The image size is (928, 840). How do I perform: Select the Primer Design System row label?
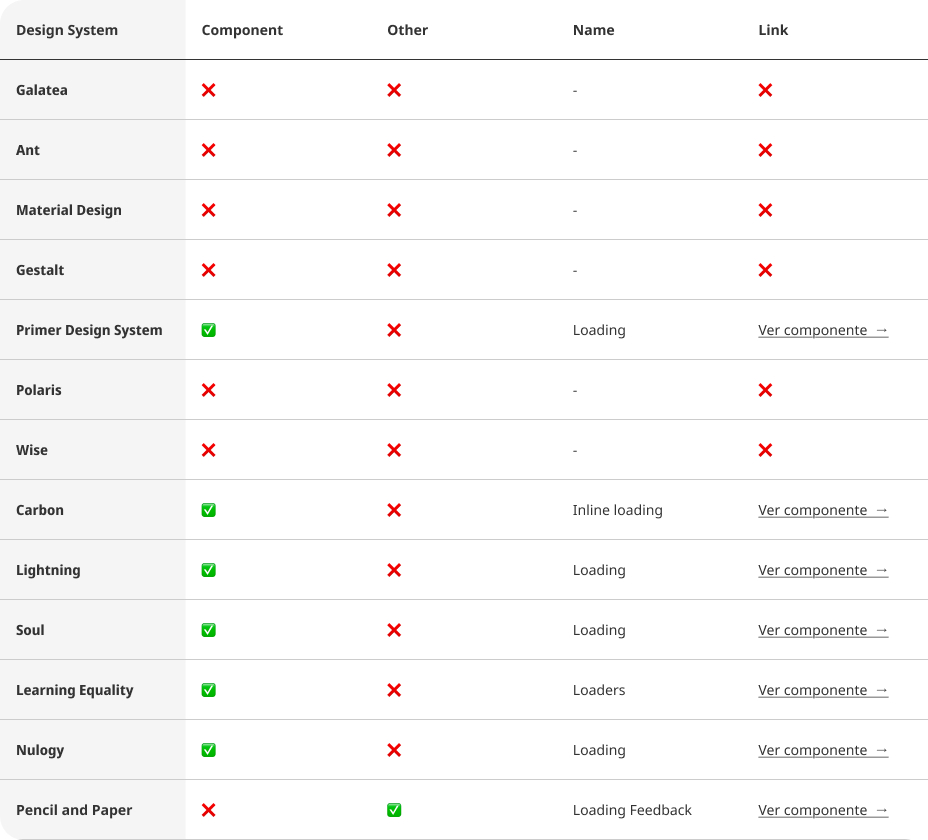tap(89, 330)
